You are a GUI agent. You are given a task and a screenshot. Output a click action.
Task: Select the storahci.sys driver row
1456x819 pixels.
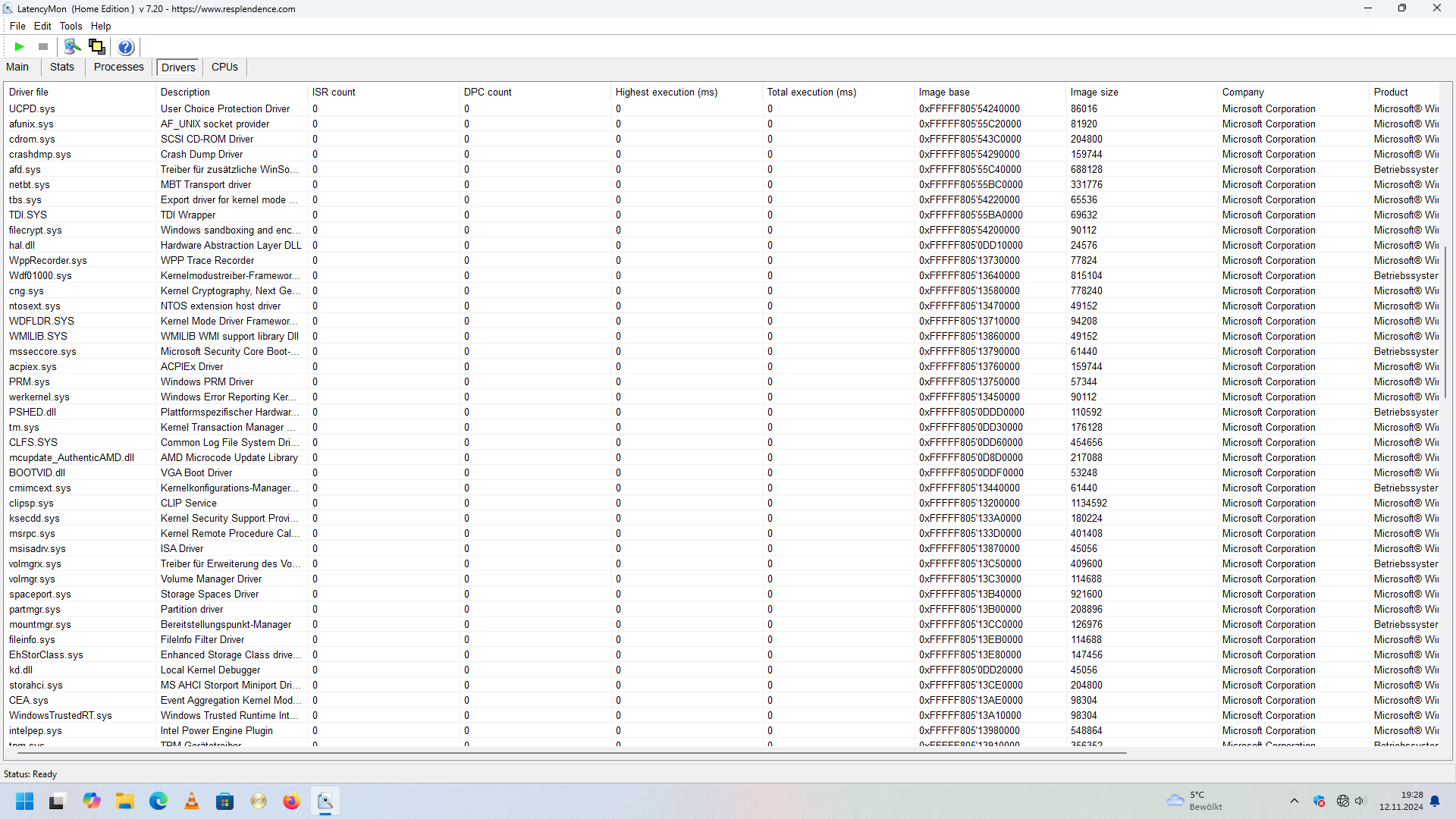tap(36, 686)
